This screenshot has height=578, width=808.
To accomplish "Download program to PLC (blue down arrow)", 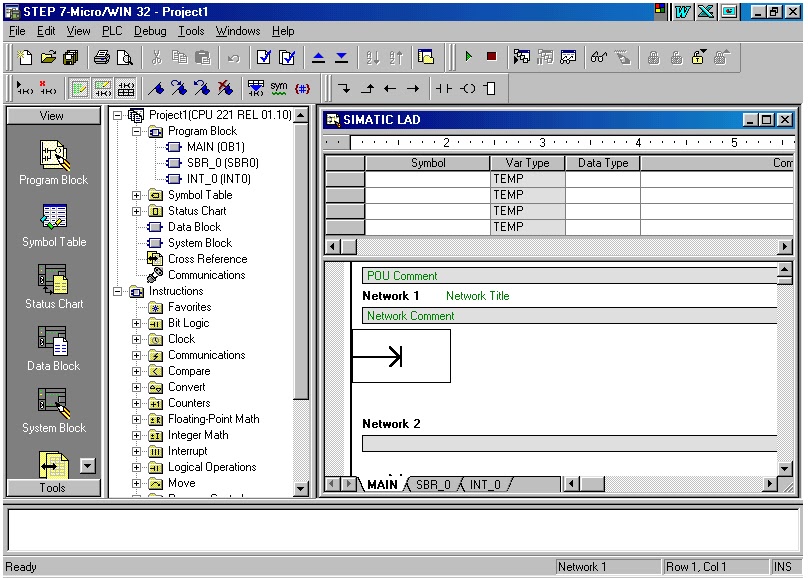I will [341, 57].
